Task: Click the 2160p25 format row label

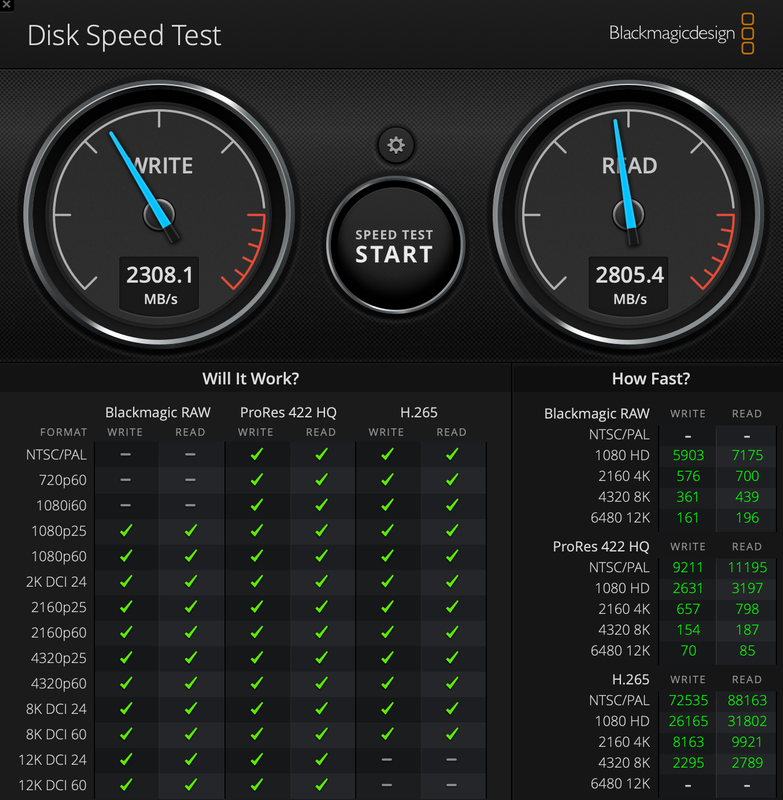Action: click(x=59, y=607)
